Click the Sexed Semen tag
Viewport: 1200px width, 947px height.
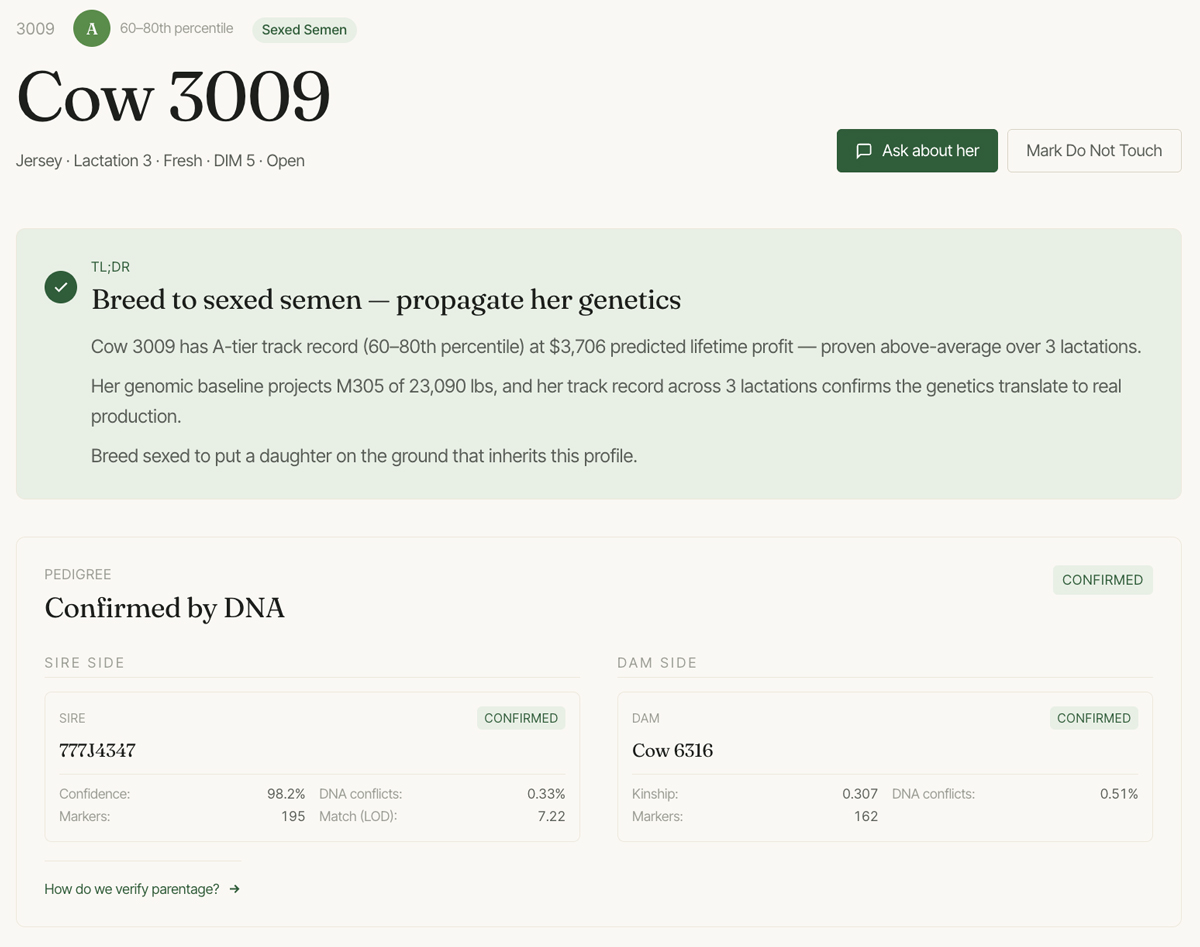click(x=304, y=30)
